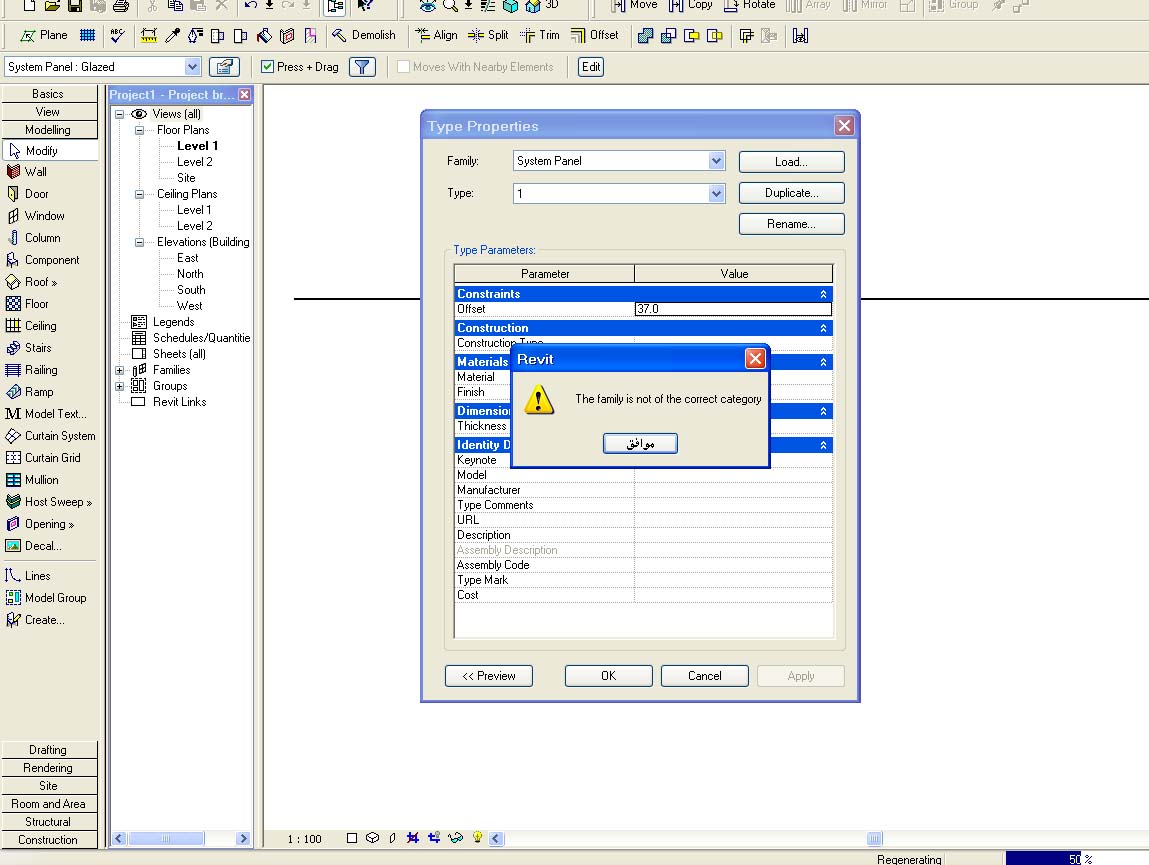Confirm the Revit warning dialog
1149x865 pixels.
tap(640, 443)
